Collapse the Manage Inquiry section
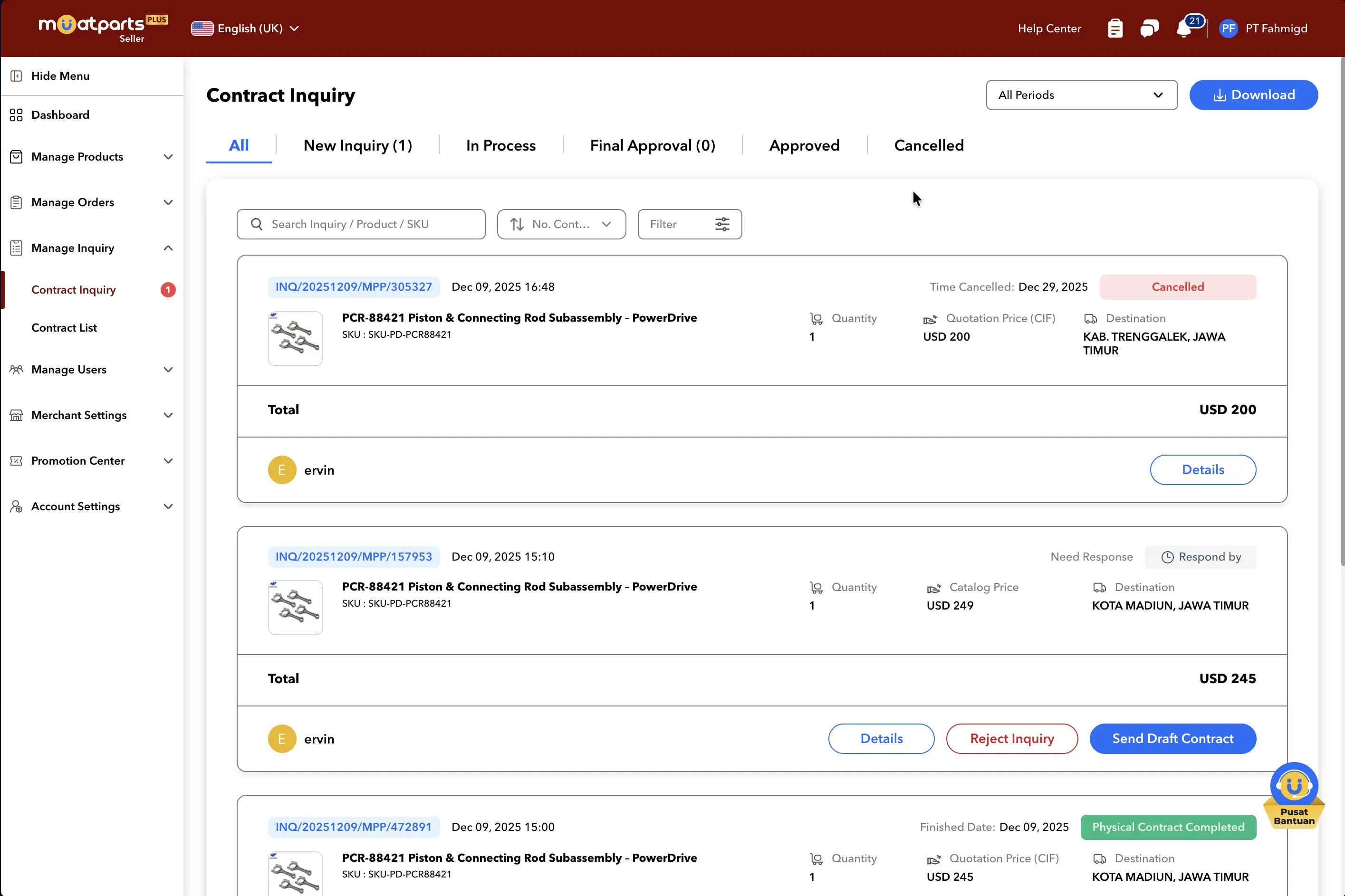The image size is (1345, 896). pos(167,248)
